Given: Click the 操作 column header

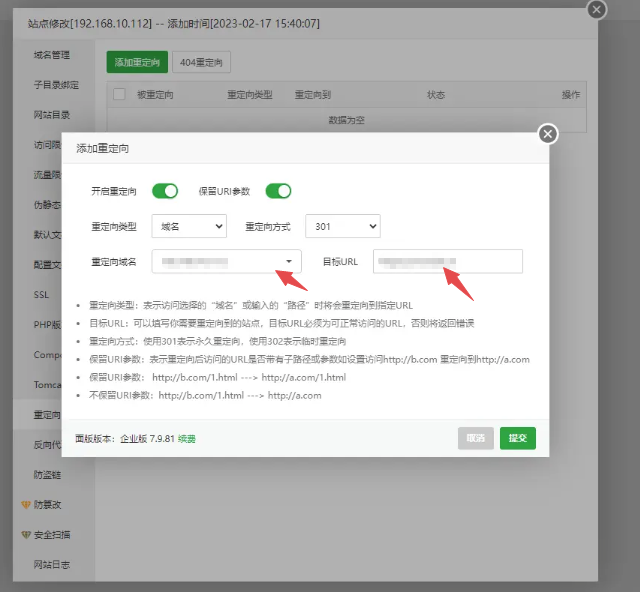Looking at the screenshot, I should click(x=571, y=95).
